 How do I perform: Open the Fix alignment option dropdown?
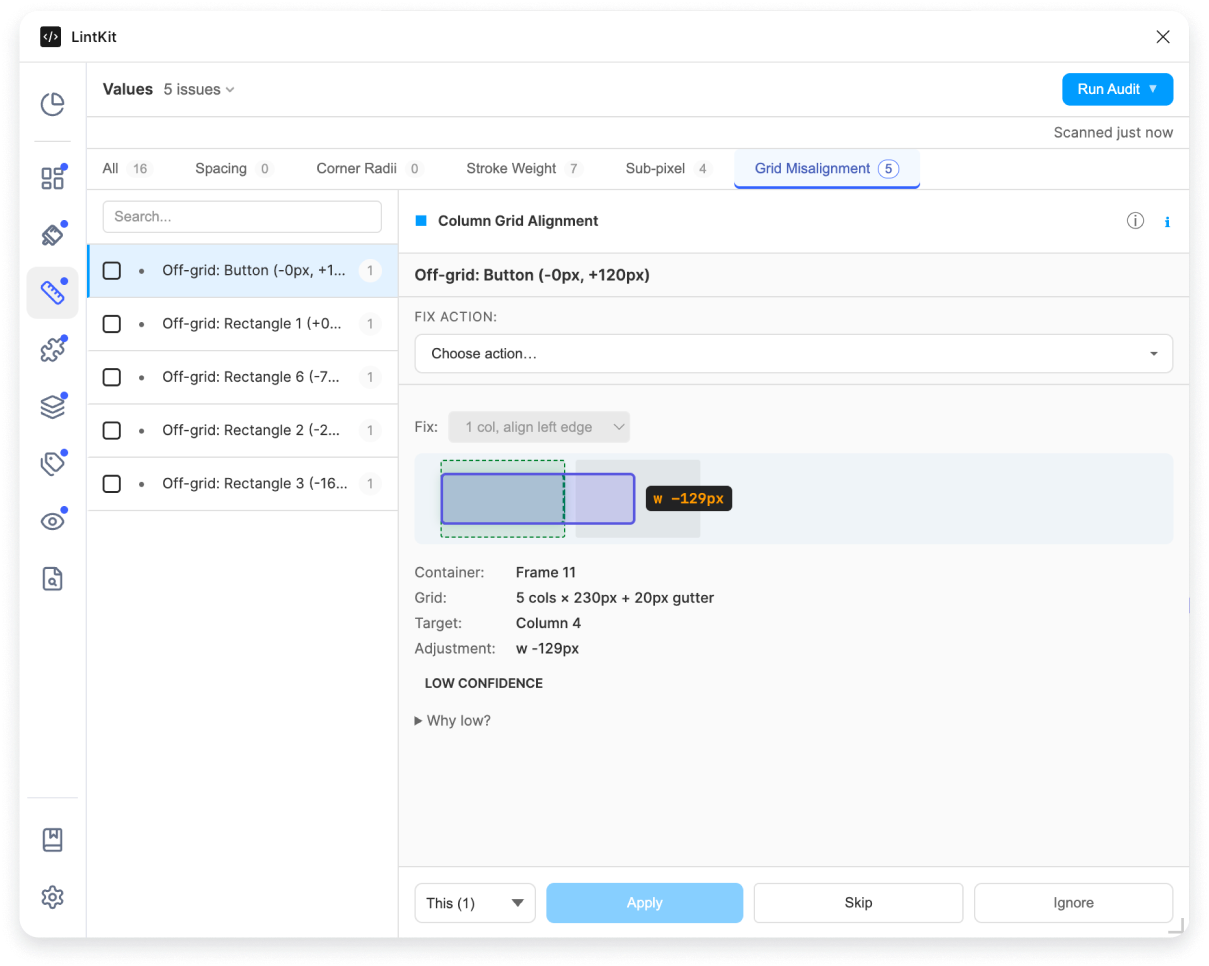pyautogui.click(x=539, y=427)
